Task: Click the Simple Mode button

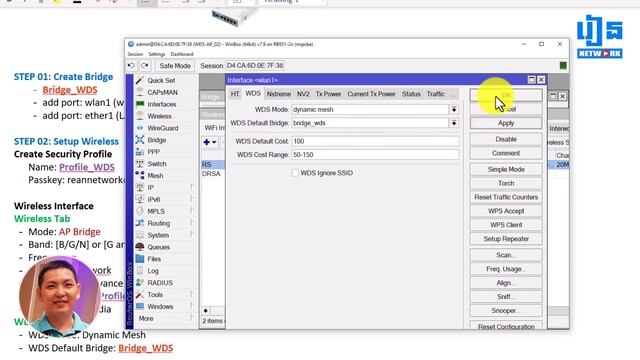Action: [x=506, y=169]
